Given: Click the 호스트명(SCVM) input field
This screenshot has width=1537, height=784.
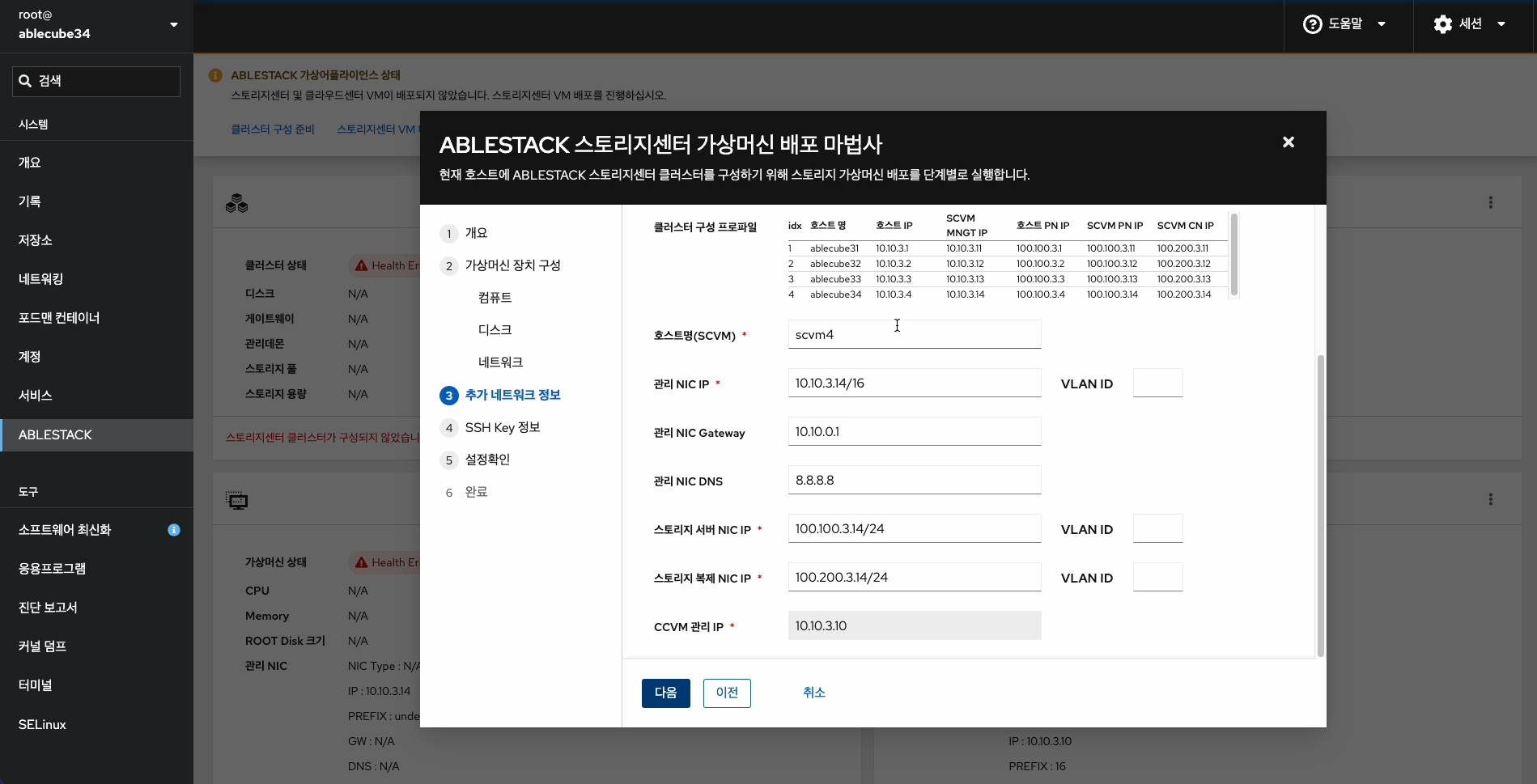Looking at the screenshot, I should (913, 333).
